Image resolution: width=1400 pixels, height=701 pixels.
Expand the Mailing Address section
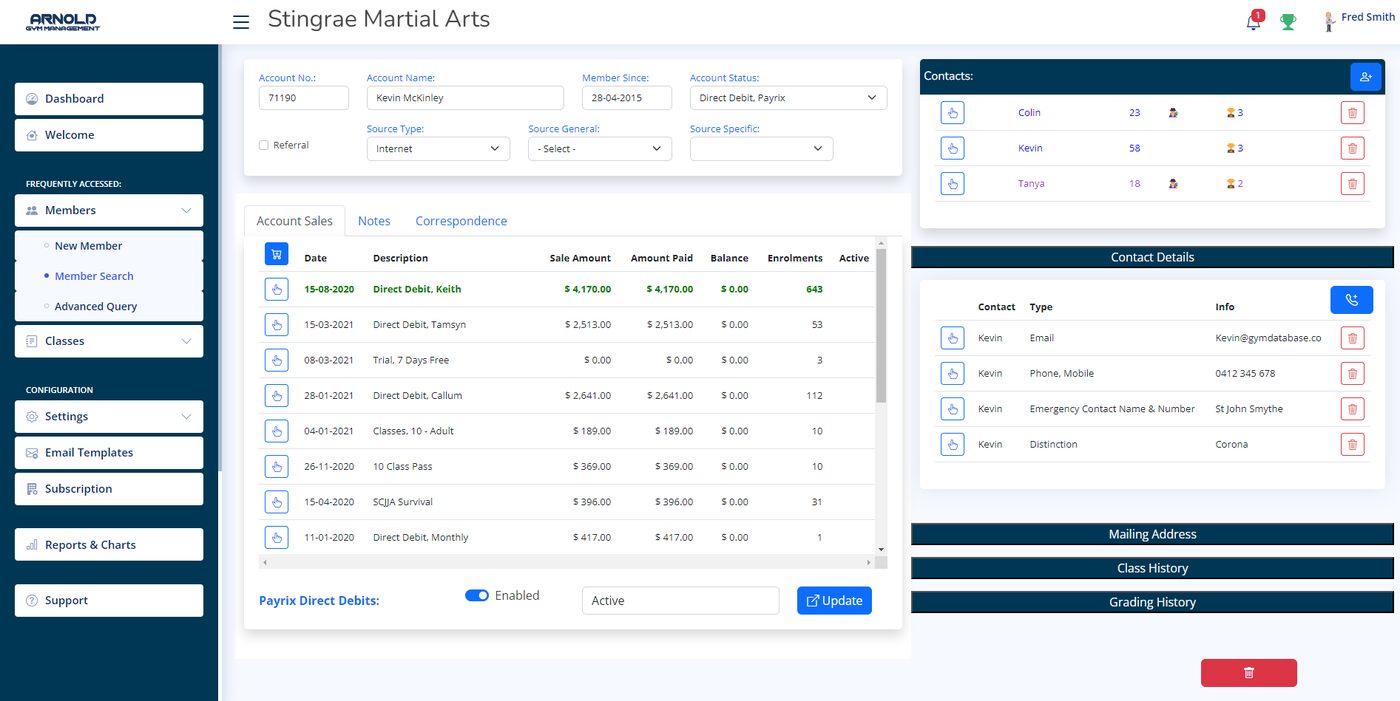point(1152,534)
